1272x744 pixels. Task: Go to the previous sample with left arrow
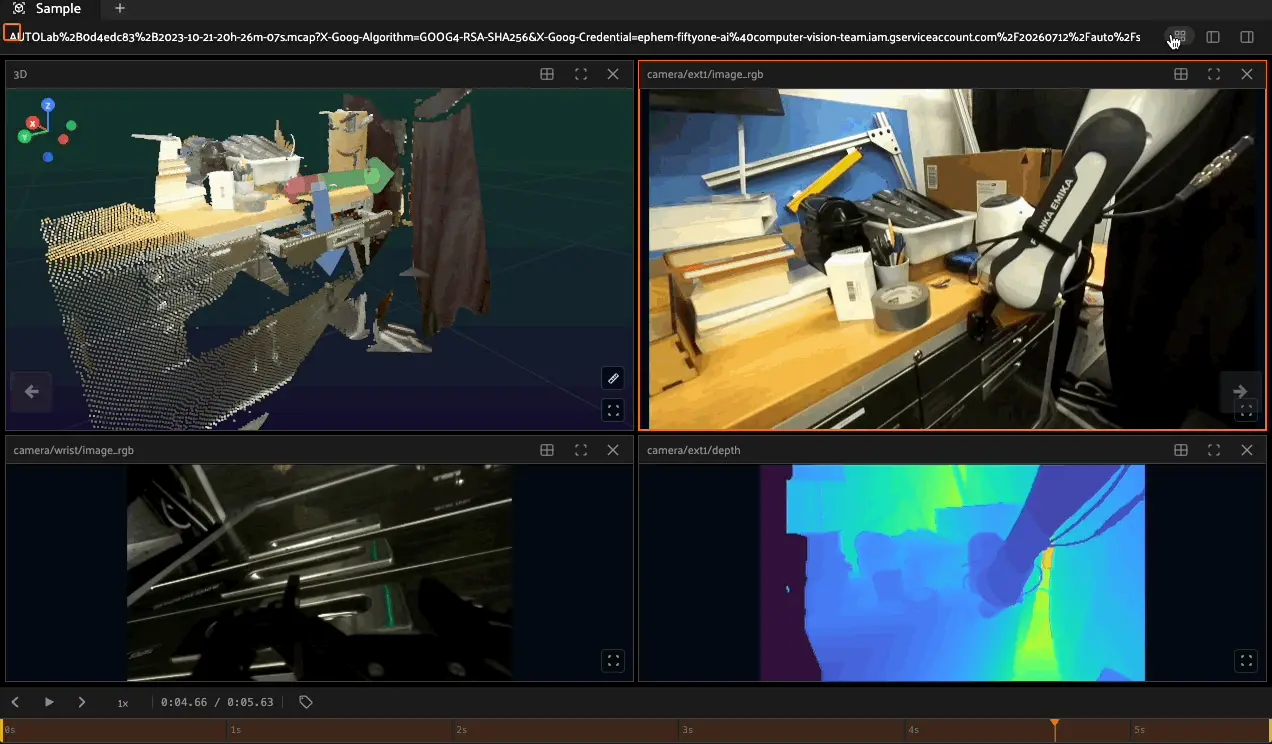tap(31, 392)
